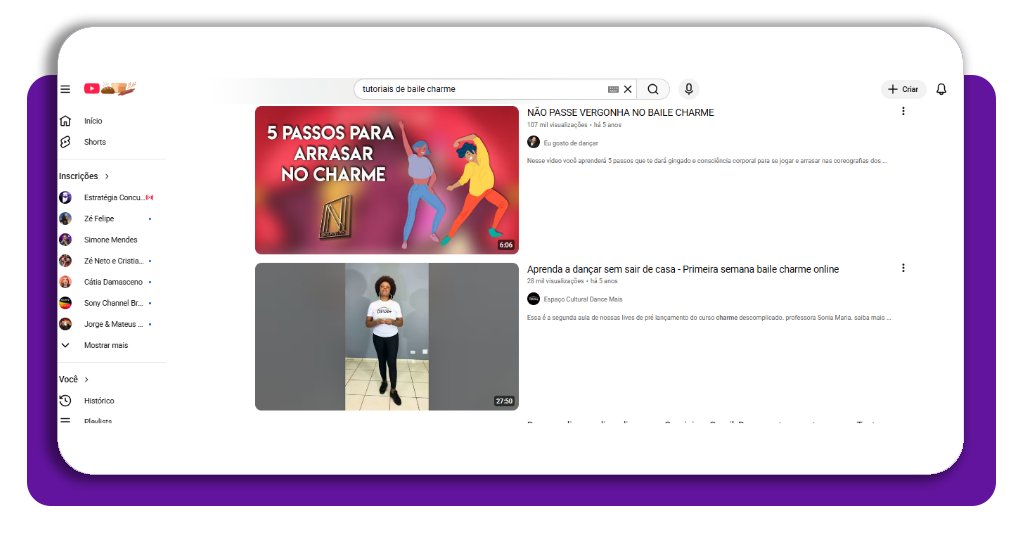The width and height of the screenshot is (1024, 536).
Task: Open Espaço Cultural Dance Maia channel
Action: pos(582,299)
